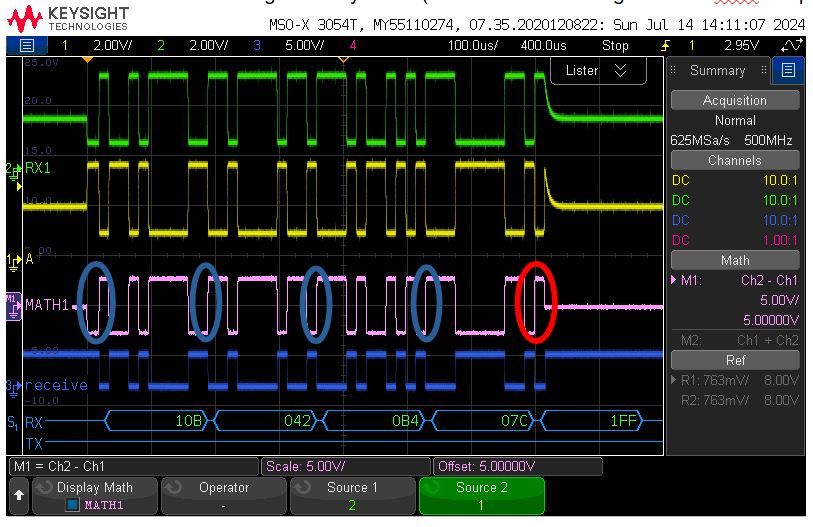Click the 100.0us/ timebase value
The width and height of the screenshot is (813, 527).
472,46
